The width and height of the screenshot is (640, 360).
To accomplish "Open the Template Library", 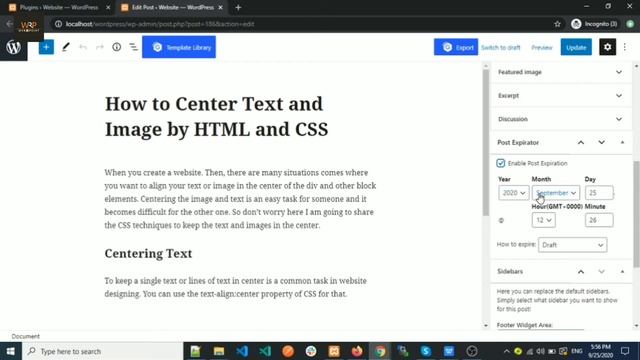I will pyautogui.click(x=179, y=47).
